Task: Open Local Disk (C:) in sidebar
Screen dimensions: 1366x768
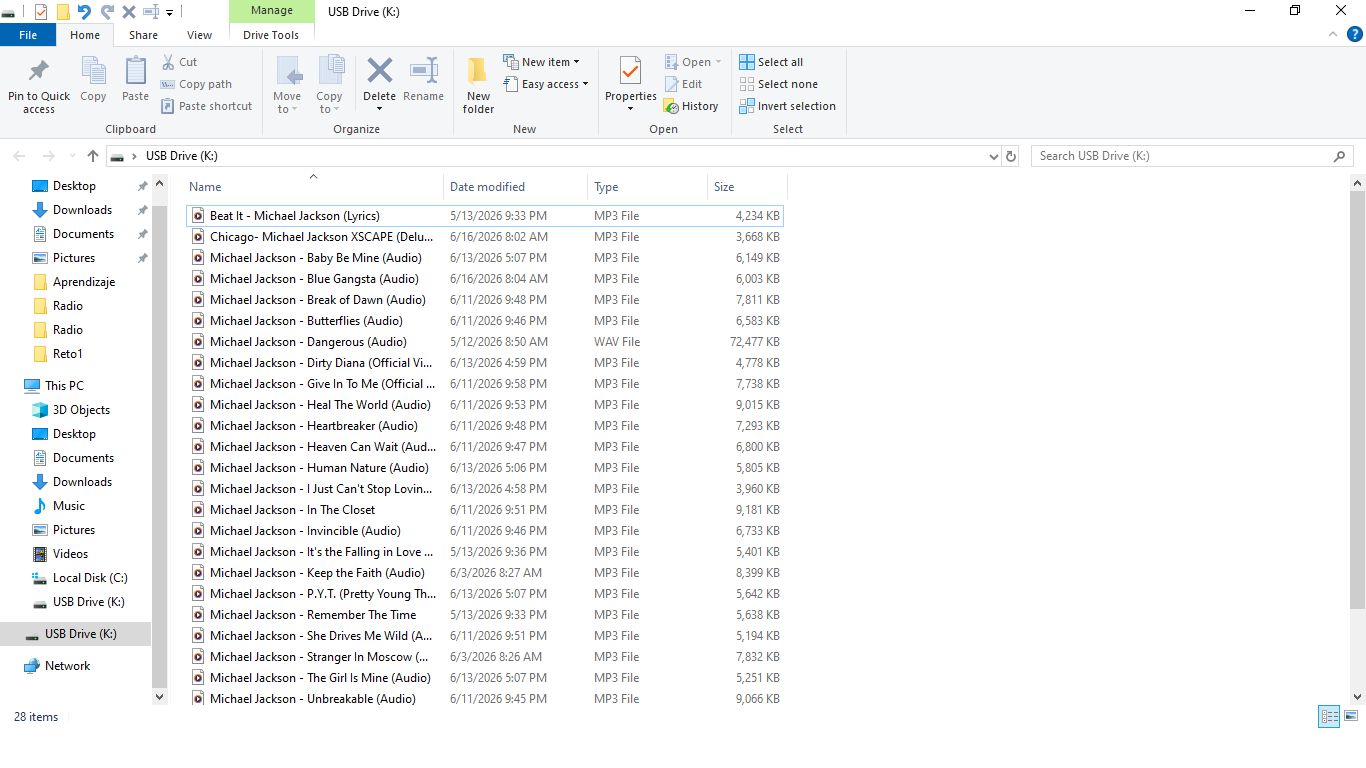Action: 90,578
